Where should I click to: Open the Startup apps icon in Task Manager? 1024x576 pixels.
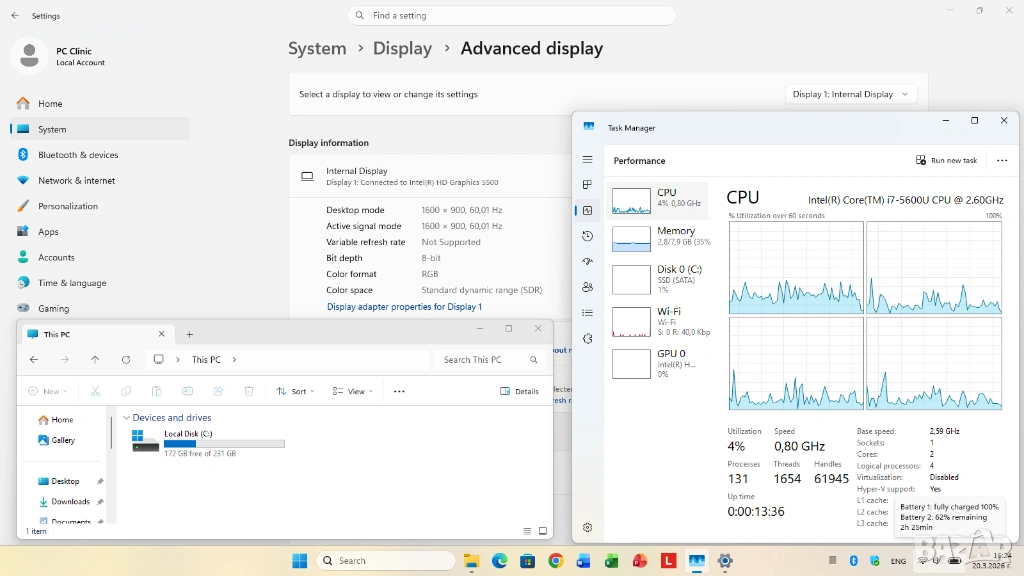point(587,262)
